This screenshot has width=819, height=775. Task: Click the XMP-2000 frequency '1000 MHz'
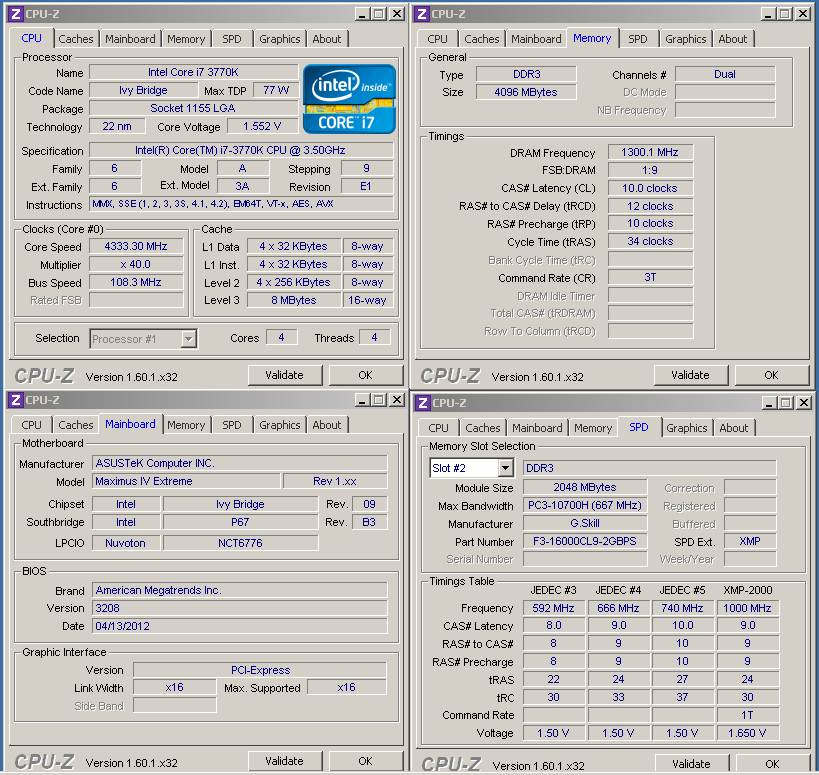pos(747,608)
